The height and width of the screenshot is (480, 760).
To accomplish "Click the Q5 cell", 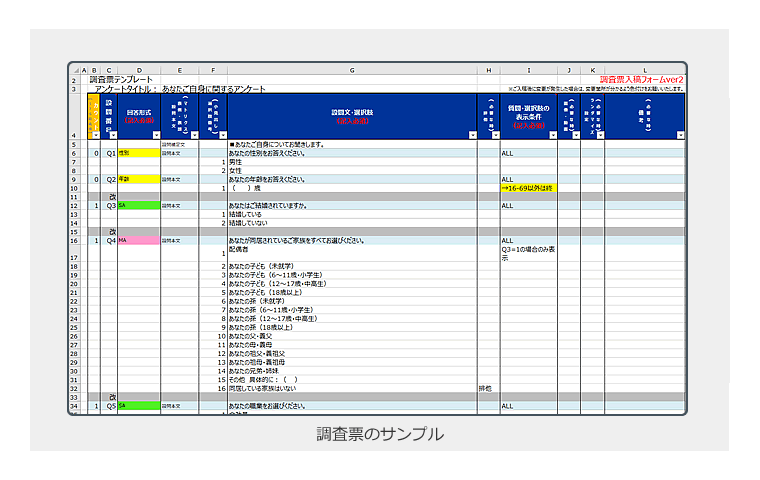I will (111, 406).
